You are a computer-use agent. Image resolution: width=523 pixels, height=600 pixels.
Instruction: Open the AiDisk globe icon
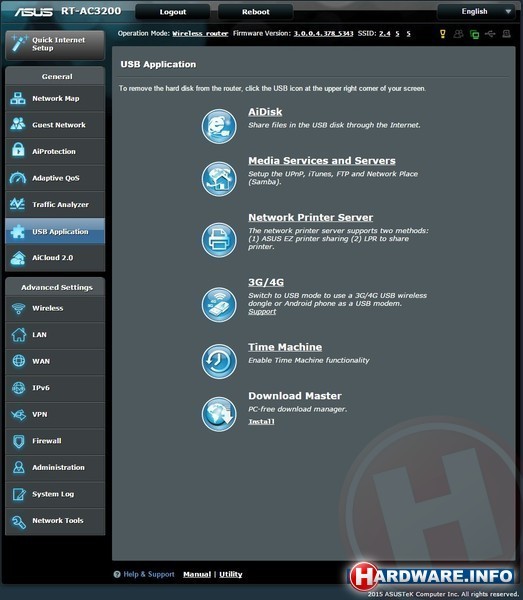tap(219, 126)
